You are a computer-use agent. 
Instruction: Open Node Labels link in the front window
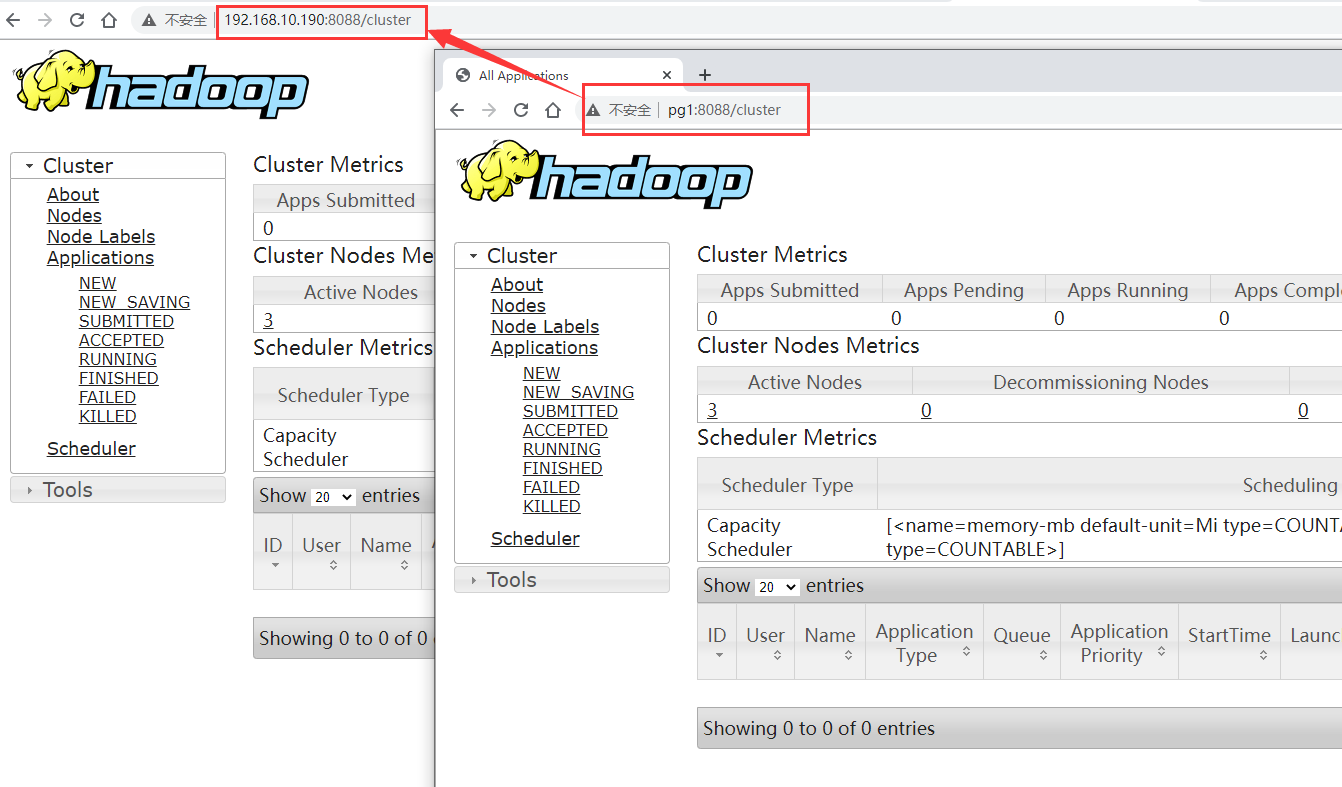coord(545,327)
